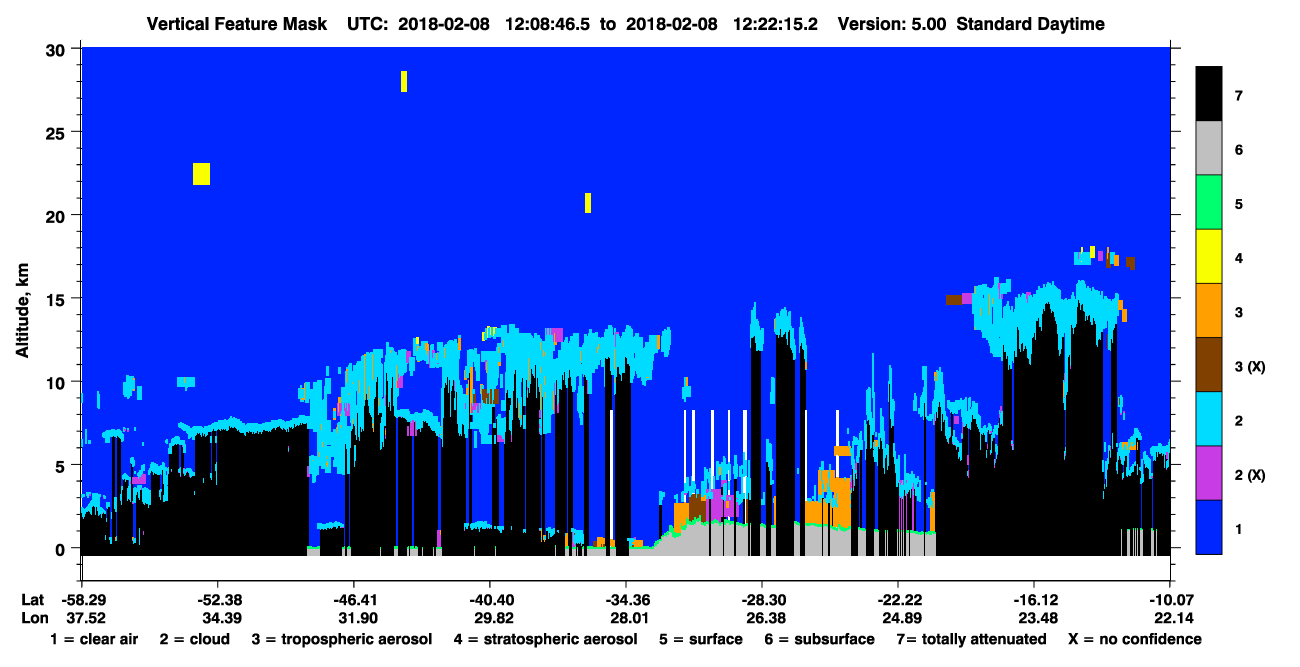Click latitude value '-52.38'
This screenshot has height=667, width=1300.
[x=217, y=600]
